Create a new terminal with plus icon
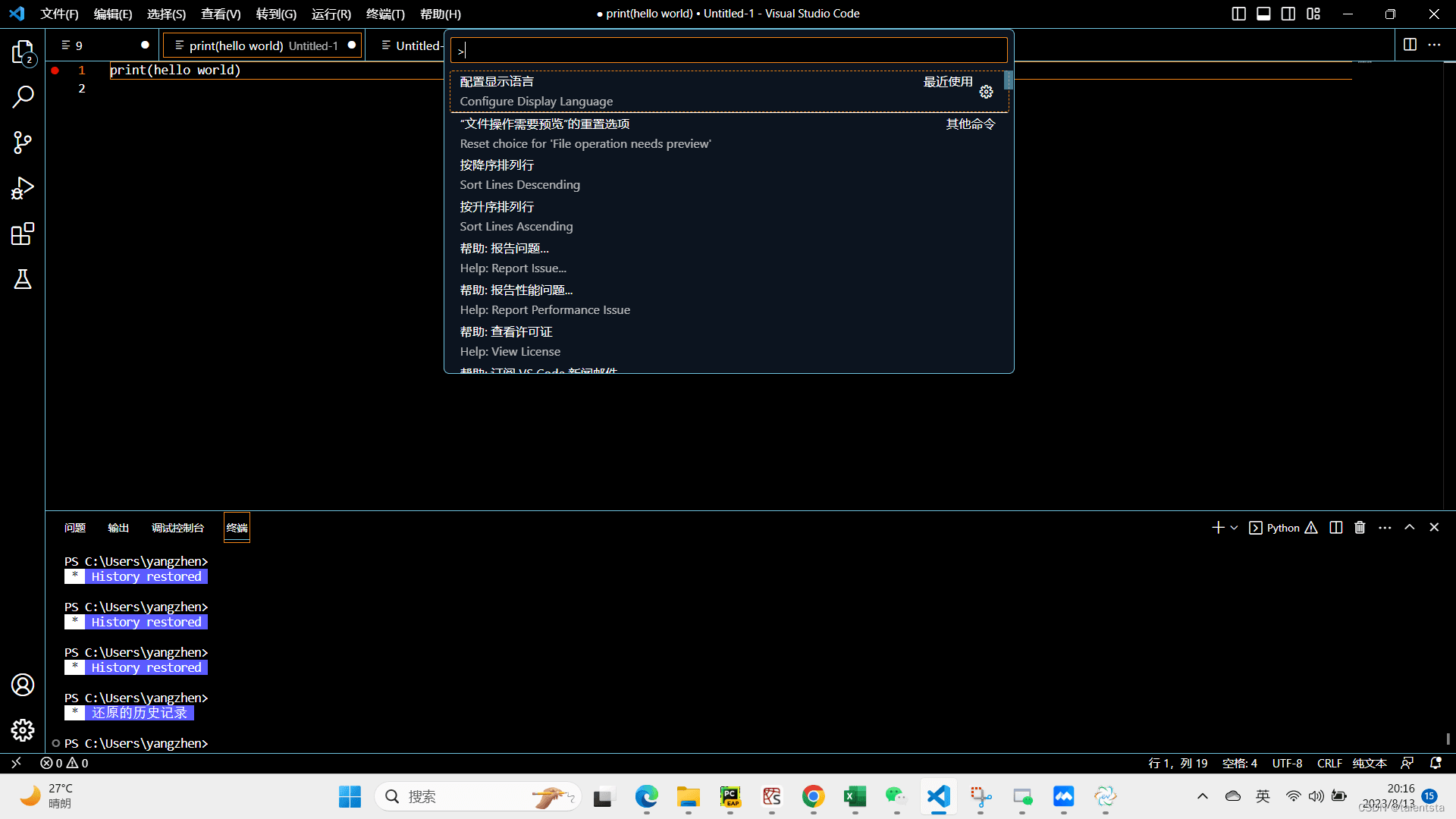The width and height of the screenshot is (1456, 819). (1218, 528)
